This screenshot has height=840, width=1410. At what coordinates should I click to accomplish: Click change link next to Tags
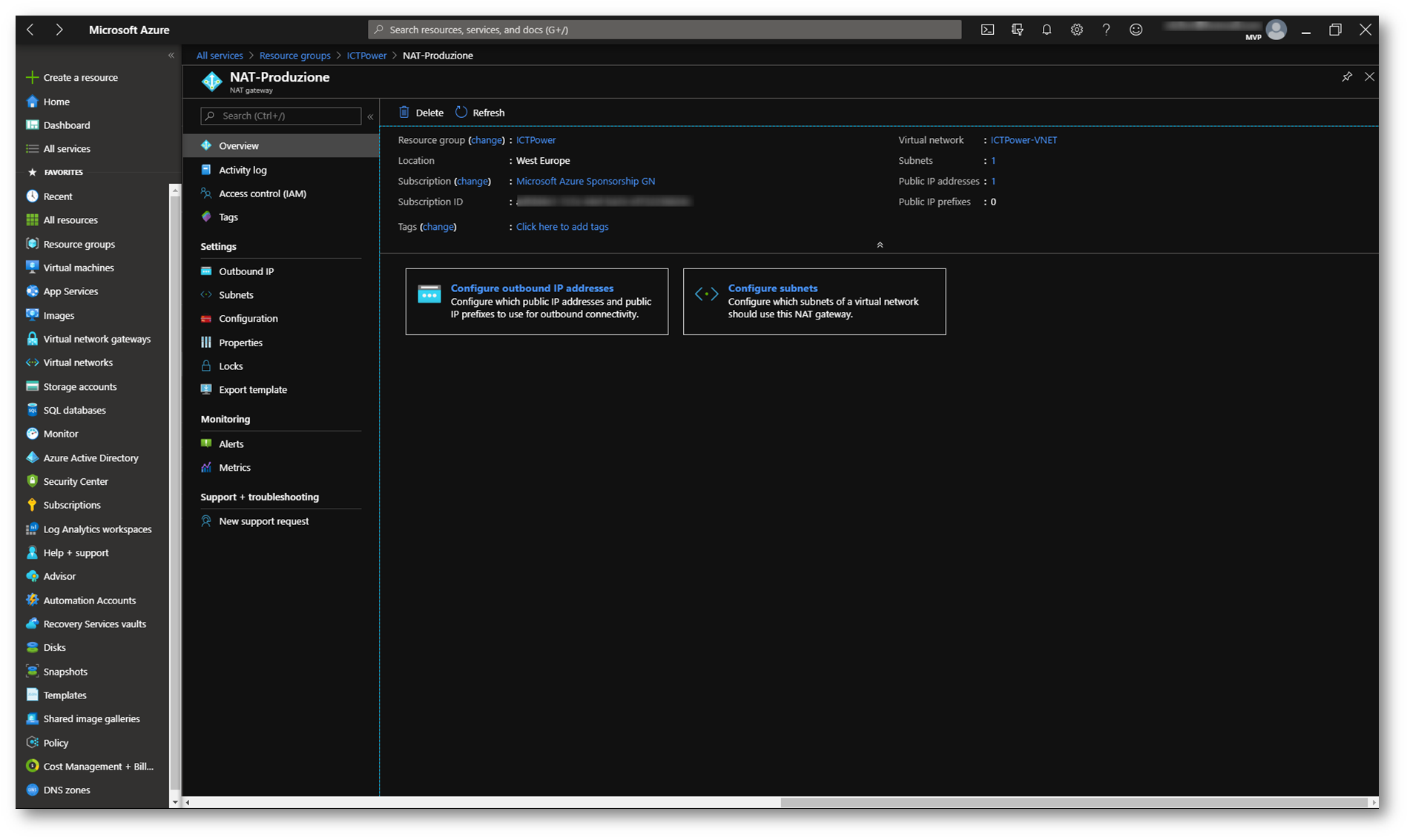pyautogui.click(x=438, y=227)
